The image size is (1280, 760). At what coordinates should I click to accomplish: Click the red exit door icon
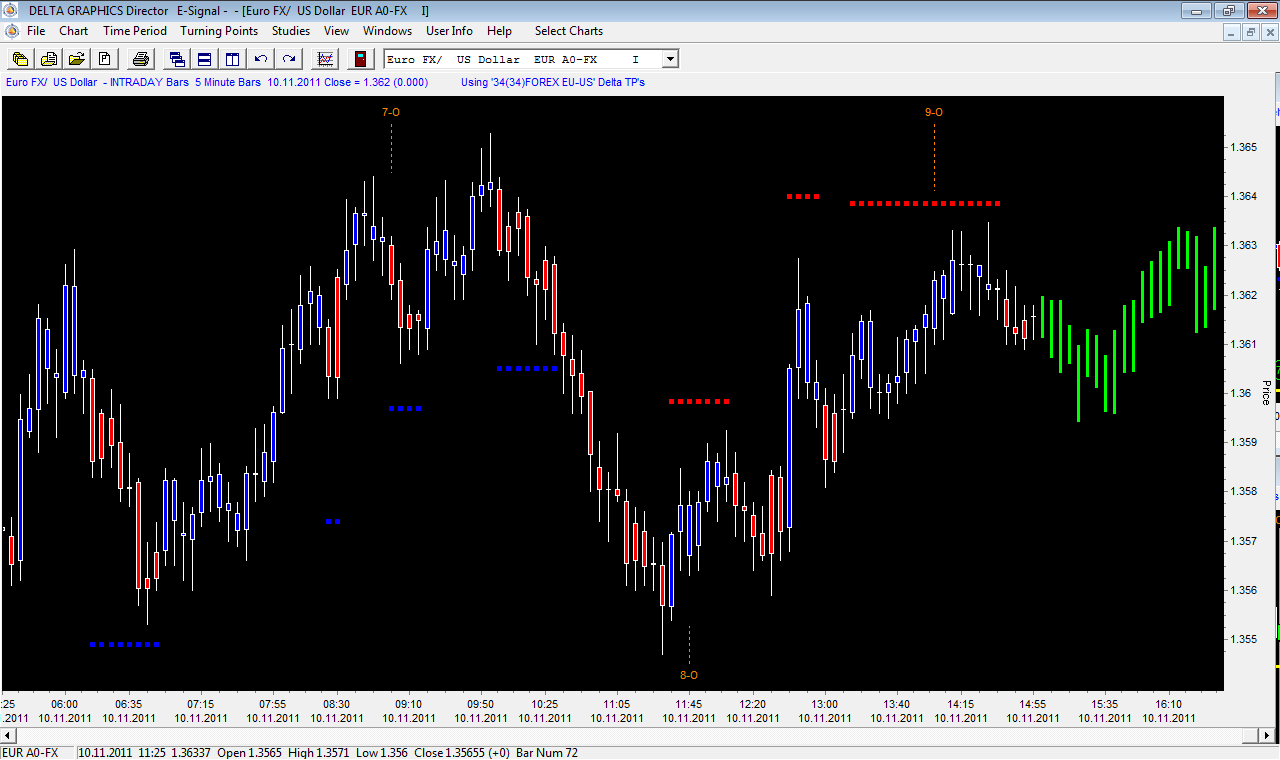[359, 59]
